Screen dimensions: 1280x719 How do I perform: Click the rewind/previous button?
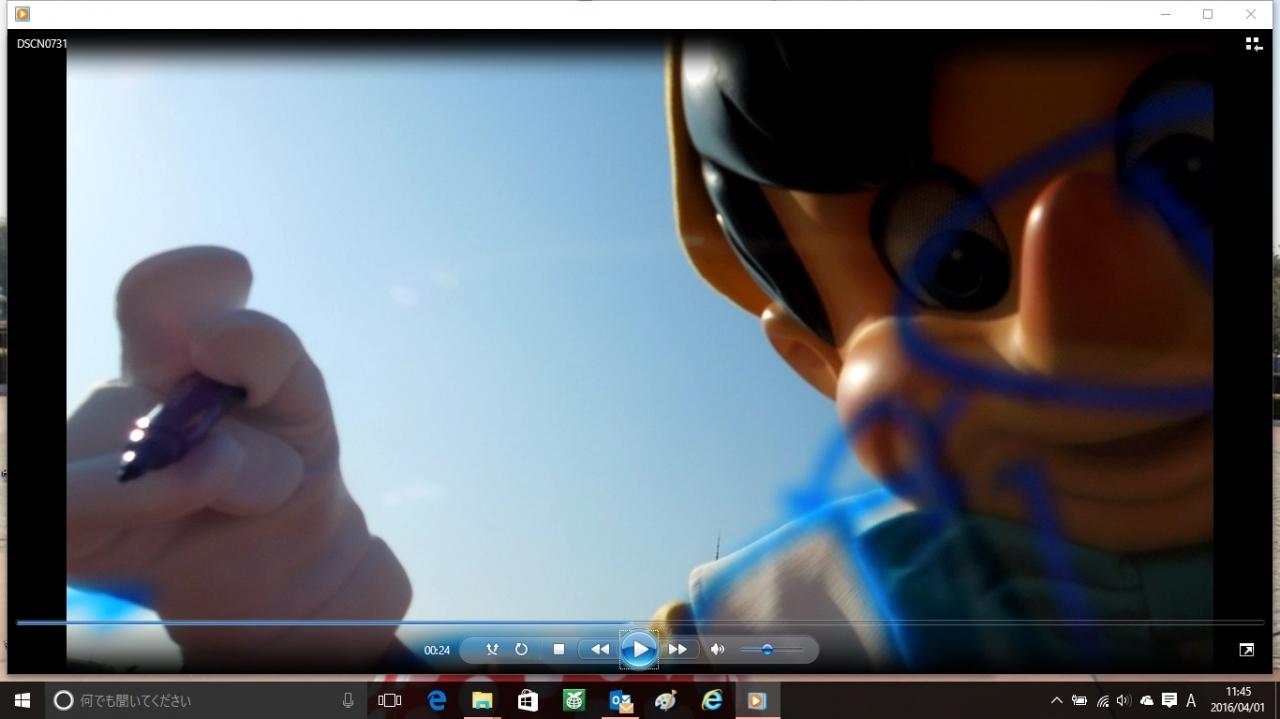point(599,649)
